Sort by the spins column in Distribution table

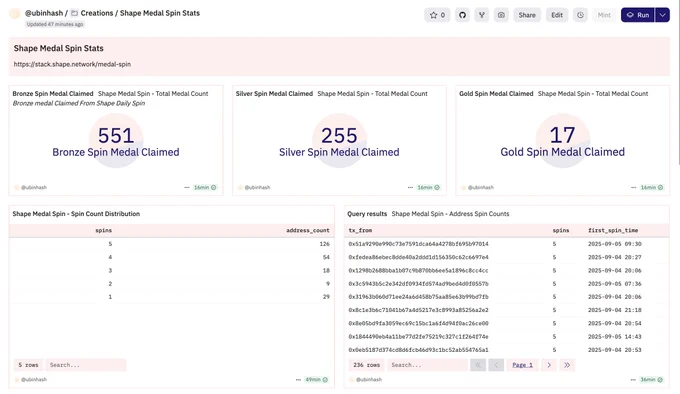tap(104, 231)
